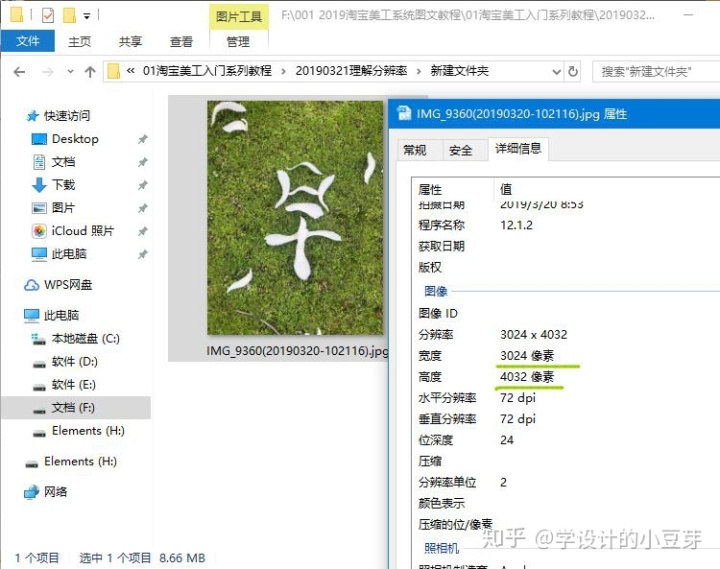Click the pin icon beside iCloud 照片
720x569 pixels.
pos(143,231)
